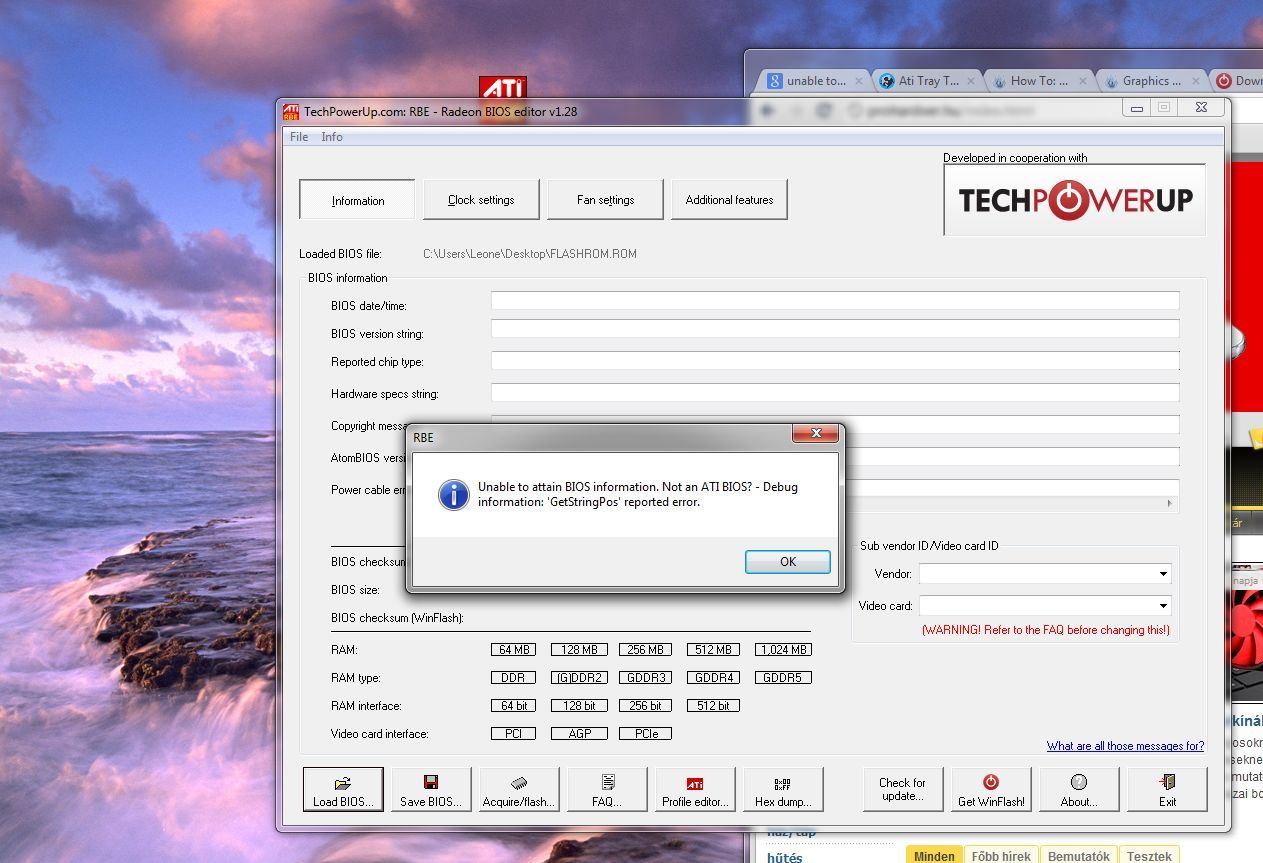The height and width of the screenshot is (863, 1263).
Task: Expand the Video card dropdown
Action: (1163, 605)
